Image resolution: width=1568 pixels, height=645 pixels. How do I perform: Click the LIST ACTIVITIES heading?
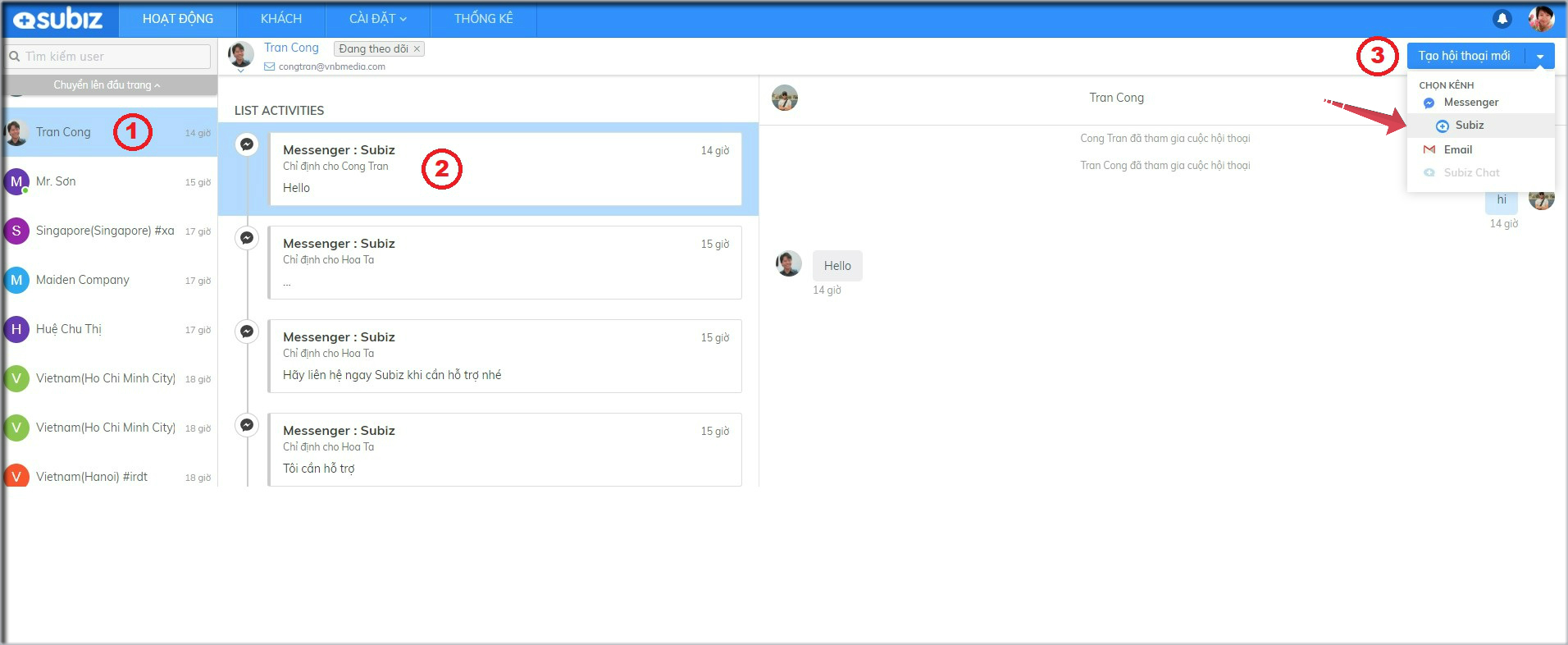pyautogui.click(x=279, y=111)
